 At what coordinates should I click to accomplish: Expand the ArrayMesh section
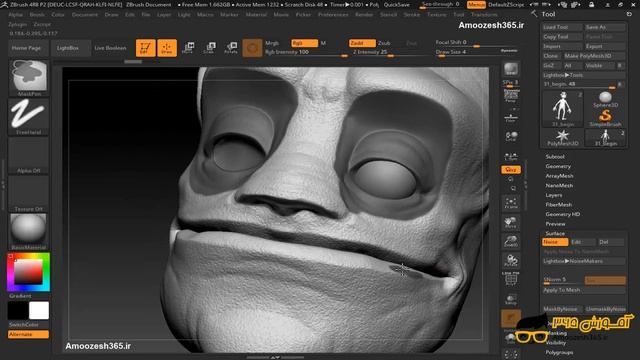pos(559,176)
